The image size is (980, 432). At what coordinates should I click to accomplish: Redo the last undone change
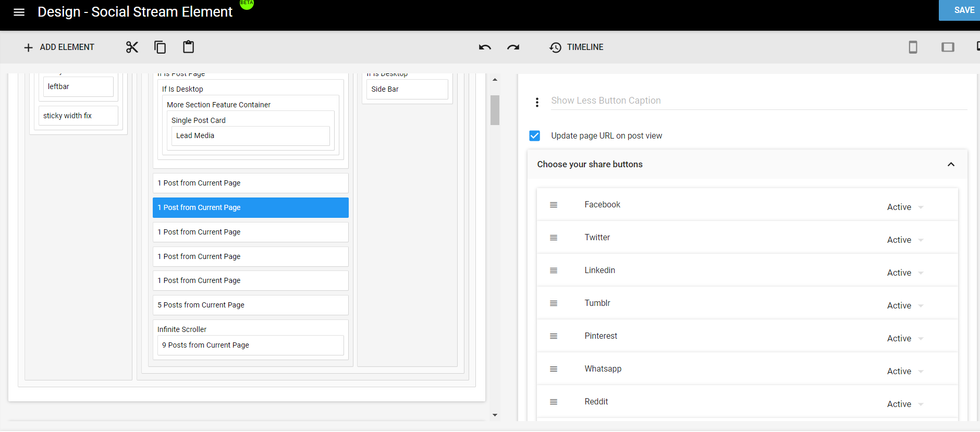click(x=513, y=47)
